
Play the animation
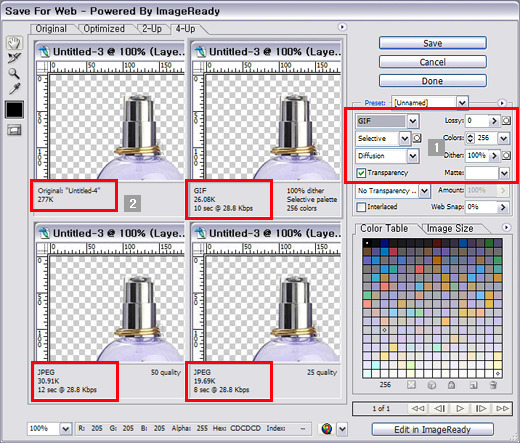coord(460,408)
